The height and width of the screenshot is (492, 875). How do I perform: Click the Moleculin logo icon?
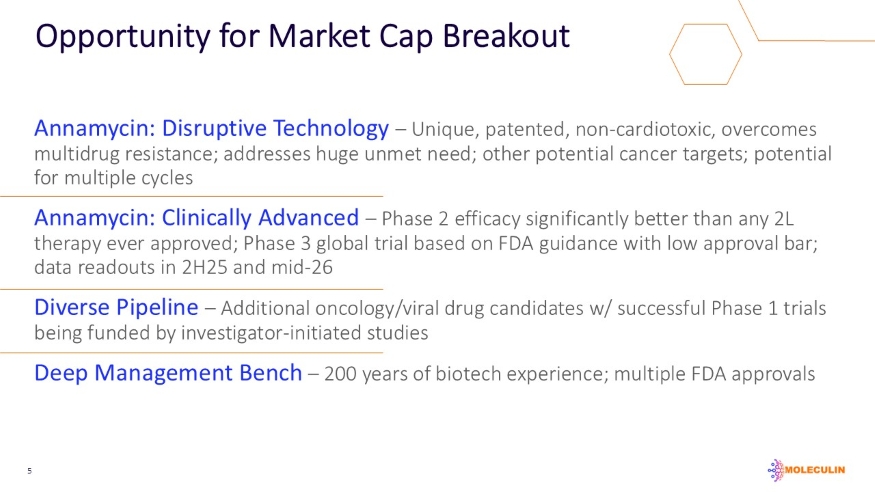click(x=774, y=468)
